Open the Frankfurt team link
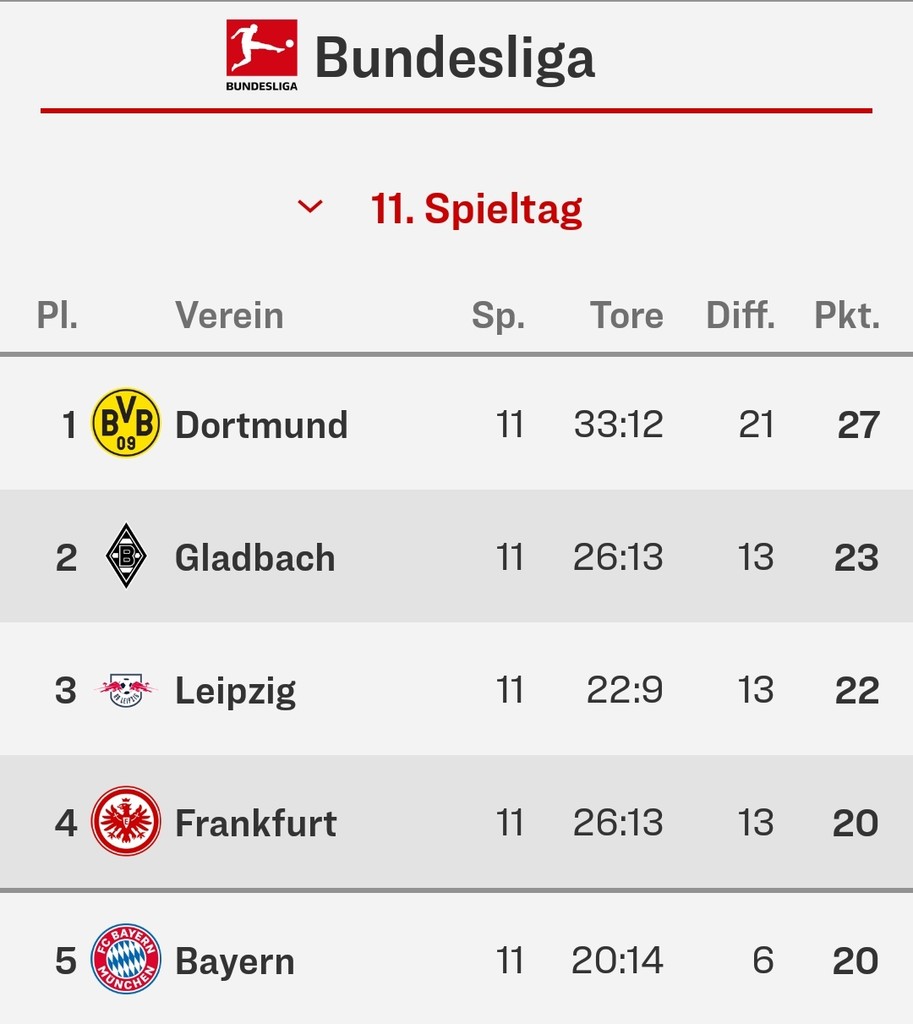913x1024 pixels. pyautogui.click(x=255, y=822)
